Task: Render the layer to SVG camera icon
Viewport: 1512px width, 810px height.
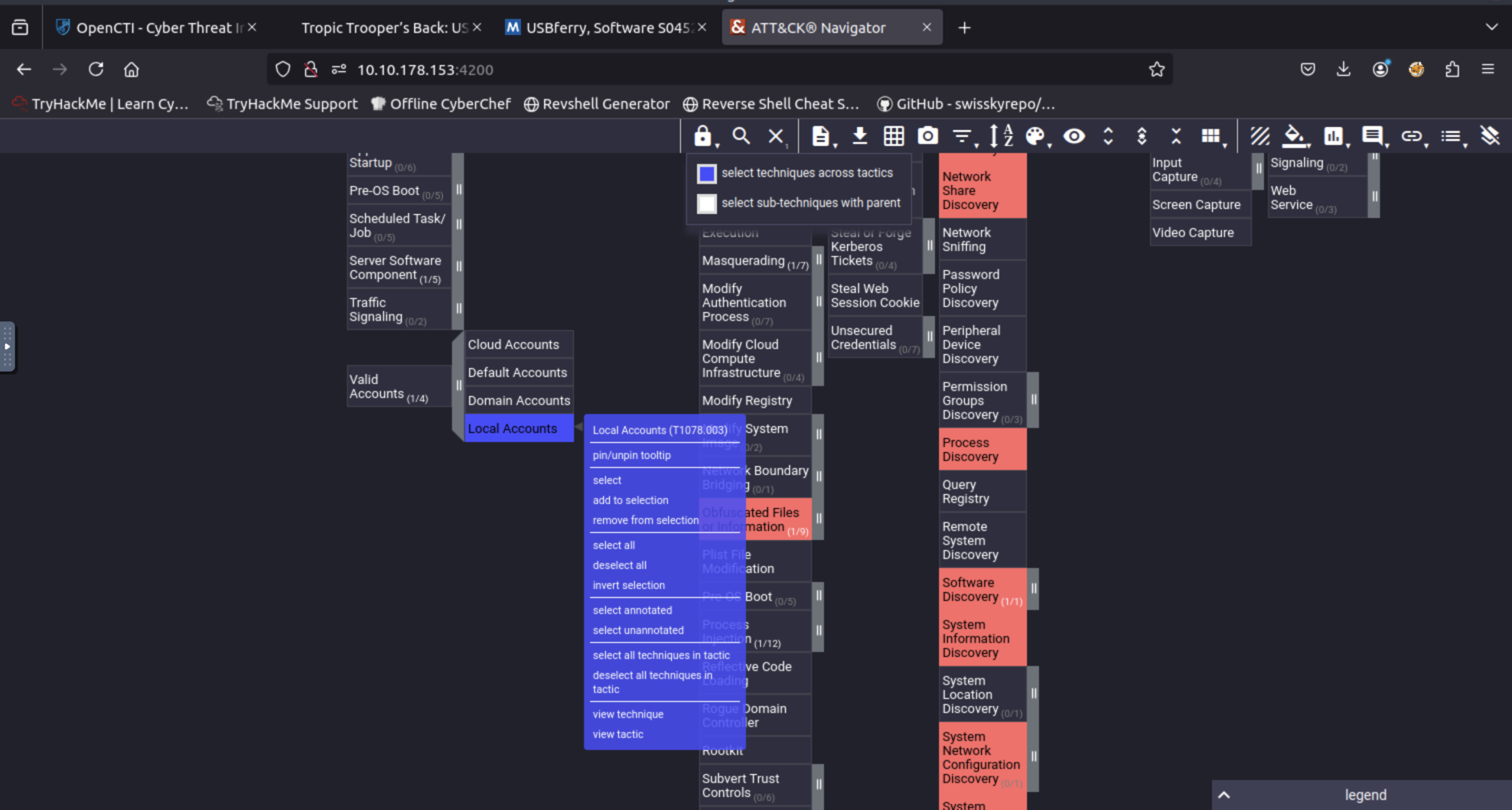Action: pos(928,136)
